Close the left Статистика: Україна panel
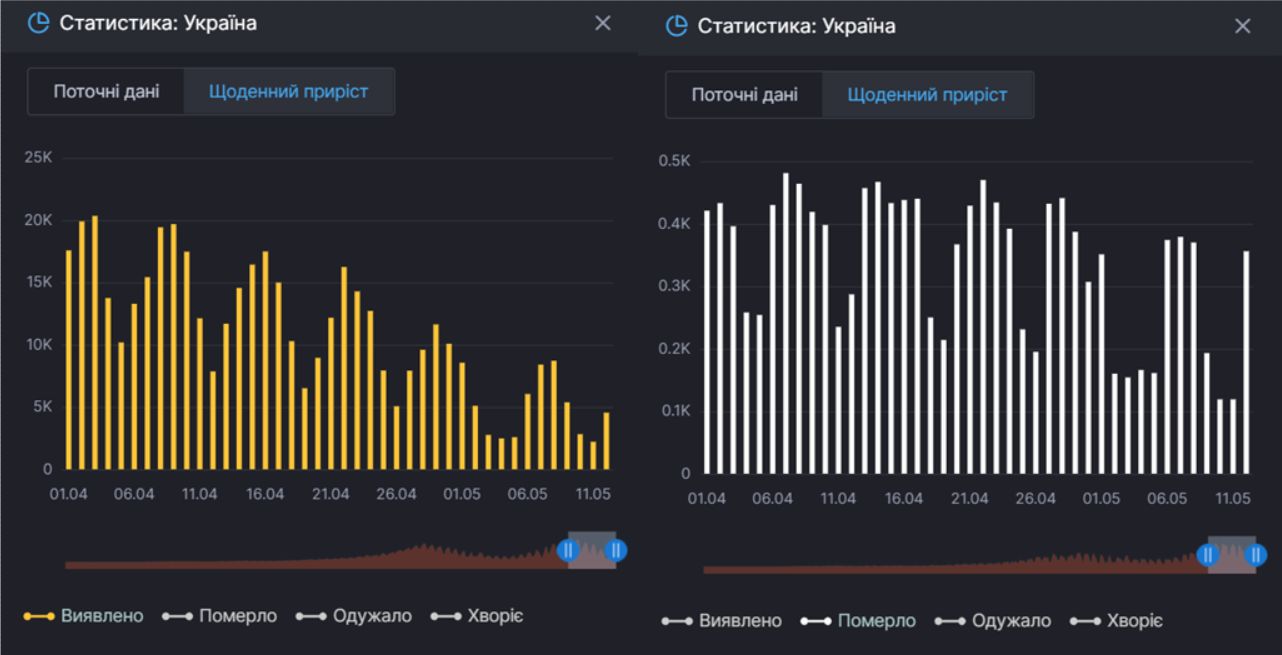This screenshot has width=1282, height=655. pyautogui.click(x=602, y=23)
